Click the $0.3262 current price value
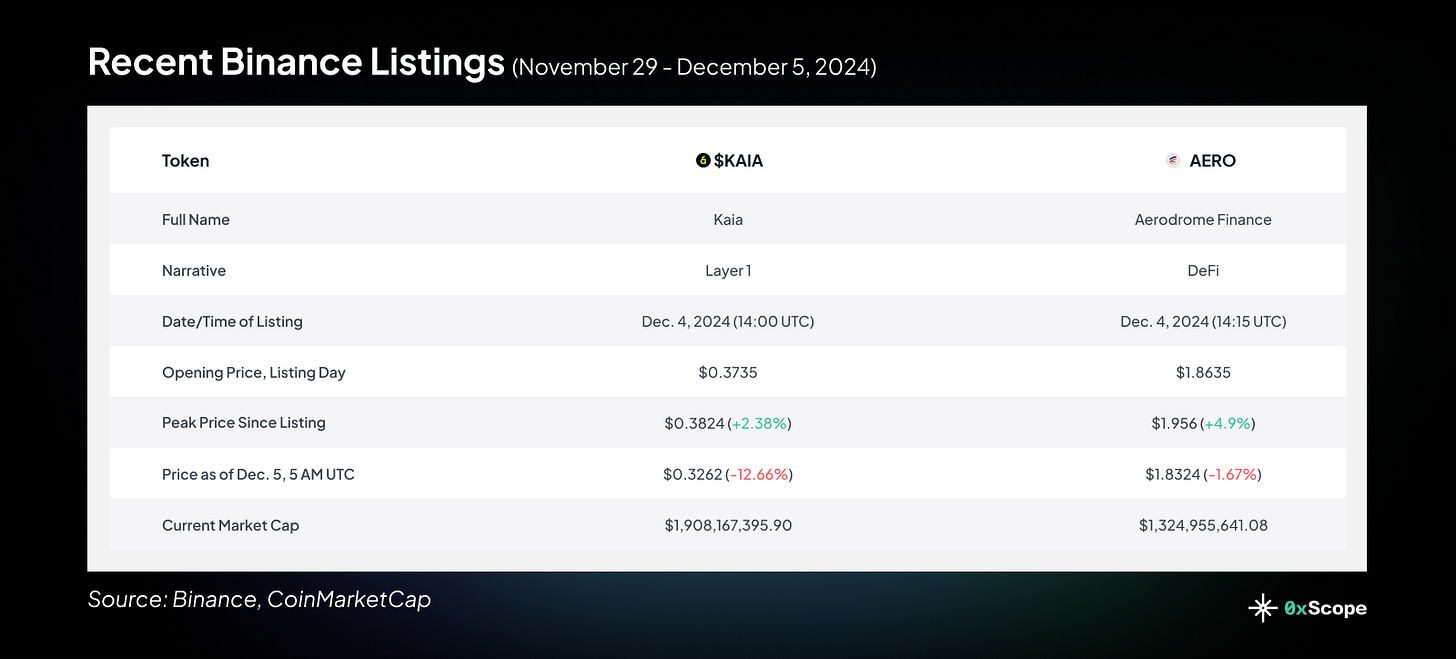 click(x=692, y=474)
